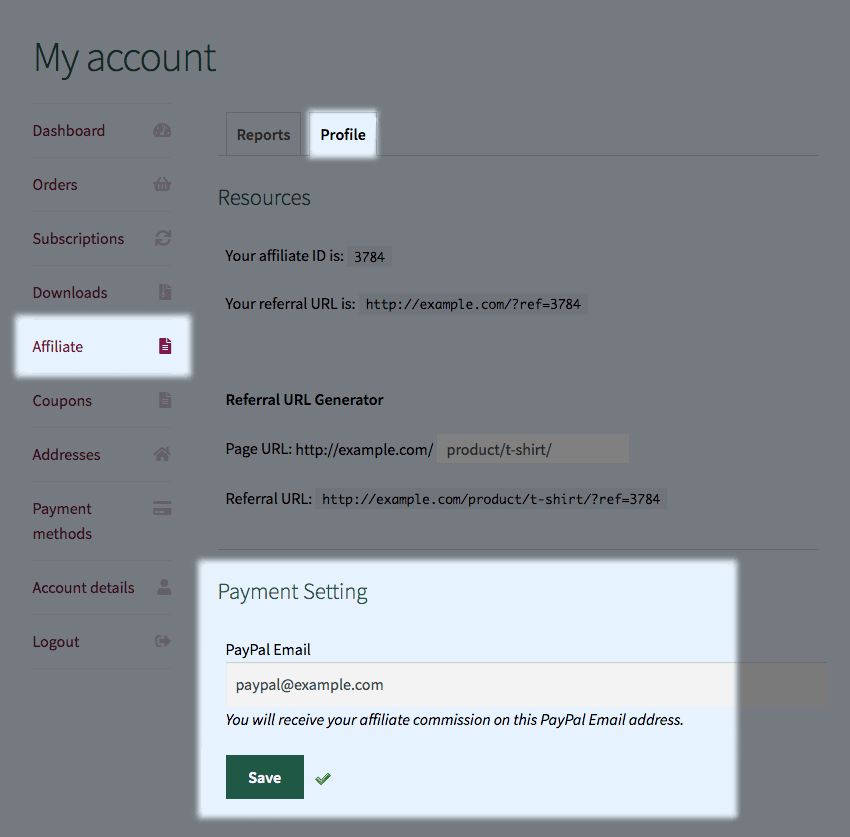Screen dimensions: 850x837
Task: Switch to the Reports tab
Action: pyautogui.click(x=263, y=134)
